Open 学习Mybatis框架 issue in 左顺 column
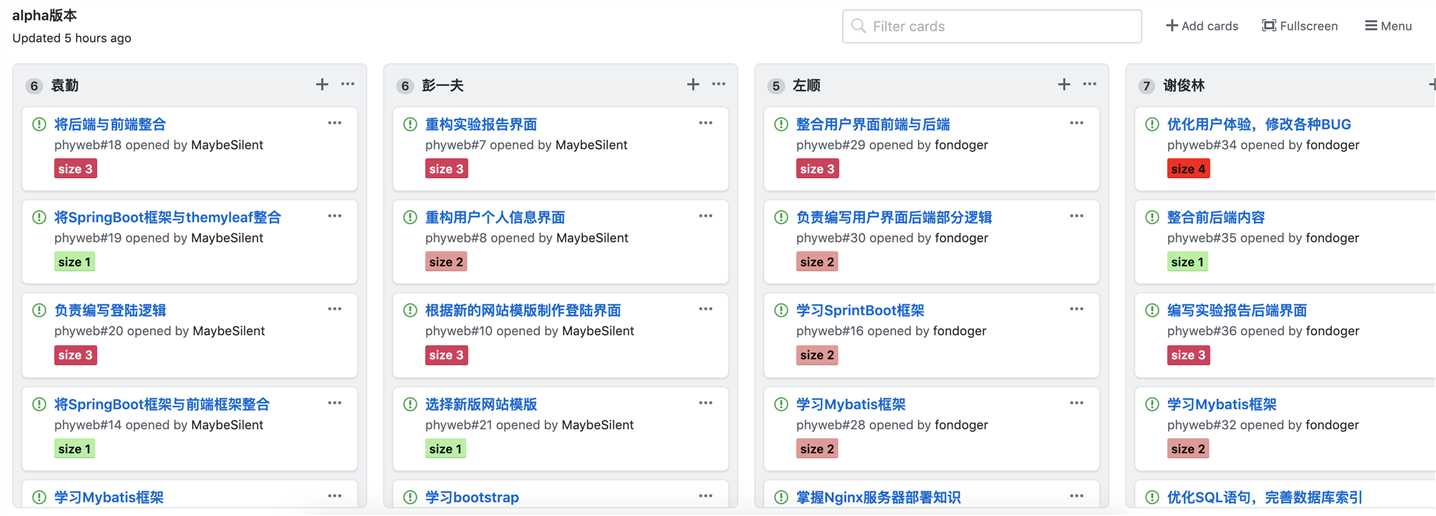The height and width of the screenshot is (516, 1436). coord(851,404)
